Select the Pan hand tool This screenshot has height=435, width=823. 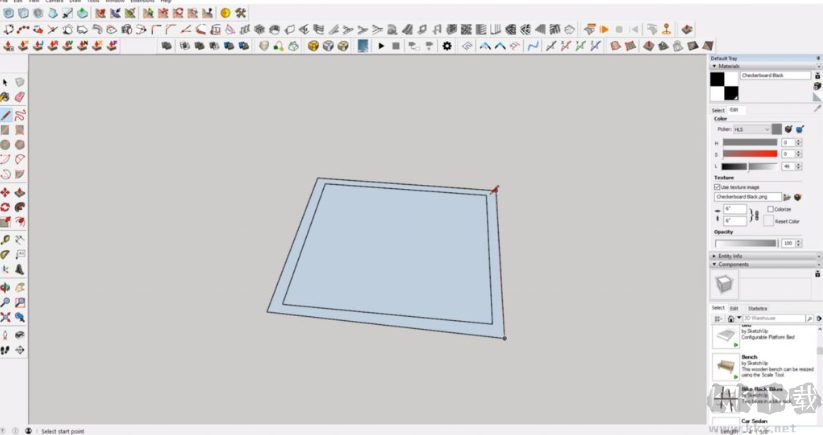tap(19, 288)
